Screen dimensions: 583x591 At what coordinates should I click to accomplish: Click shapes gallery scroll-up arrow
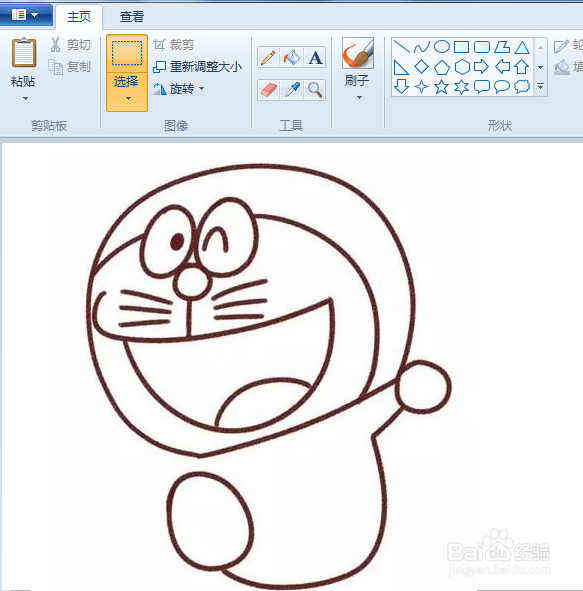coord(540,47)
